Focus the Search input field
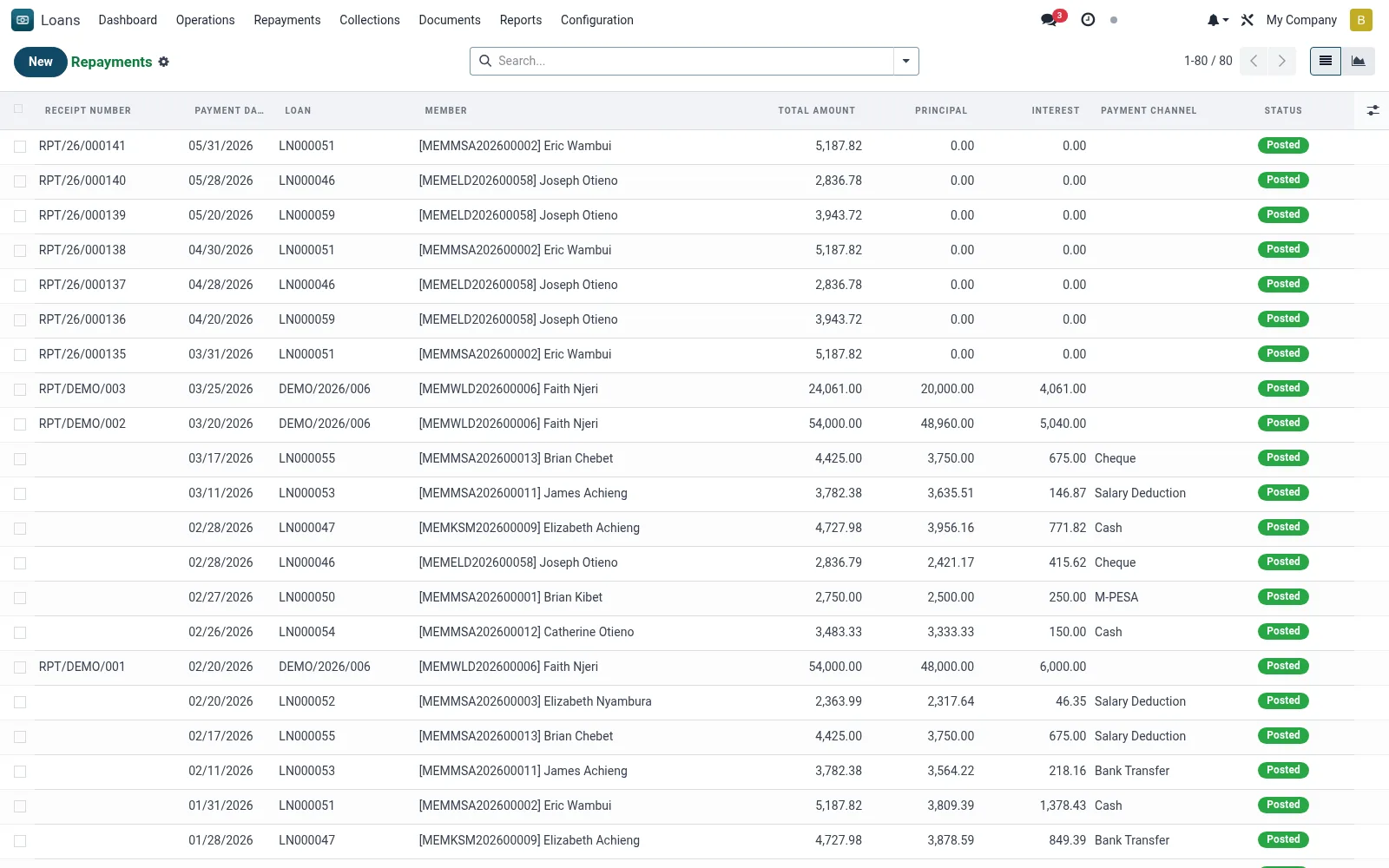The width and height of the screenshot is (1389, 868). (693, 61)
